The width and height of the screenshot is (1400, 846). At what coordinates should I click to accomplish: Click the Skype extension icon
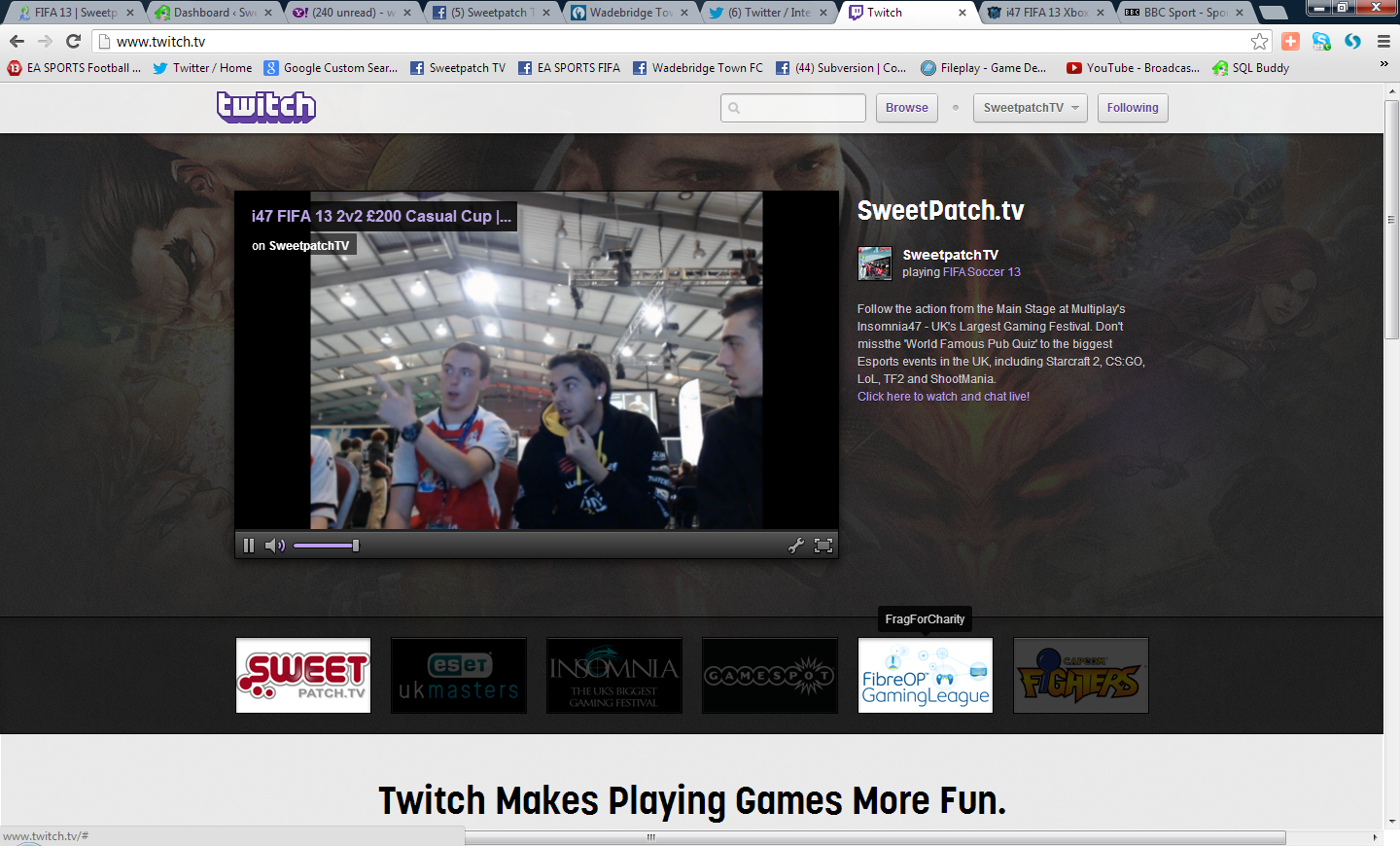pyautogui.click(x=1321, y=41)
